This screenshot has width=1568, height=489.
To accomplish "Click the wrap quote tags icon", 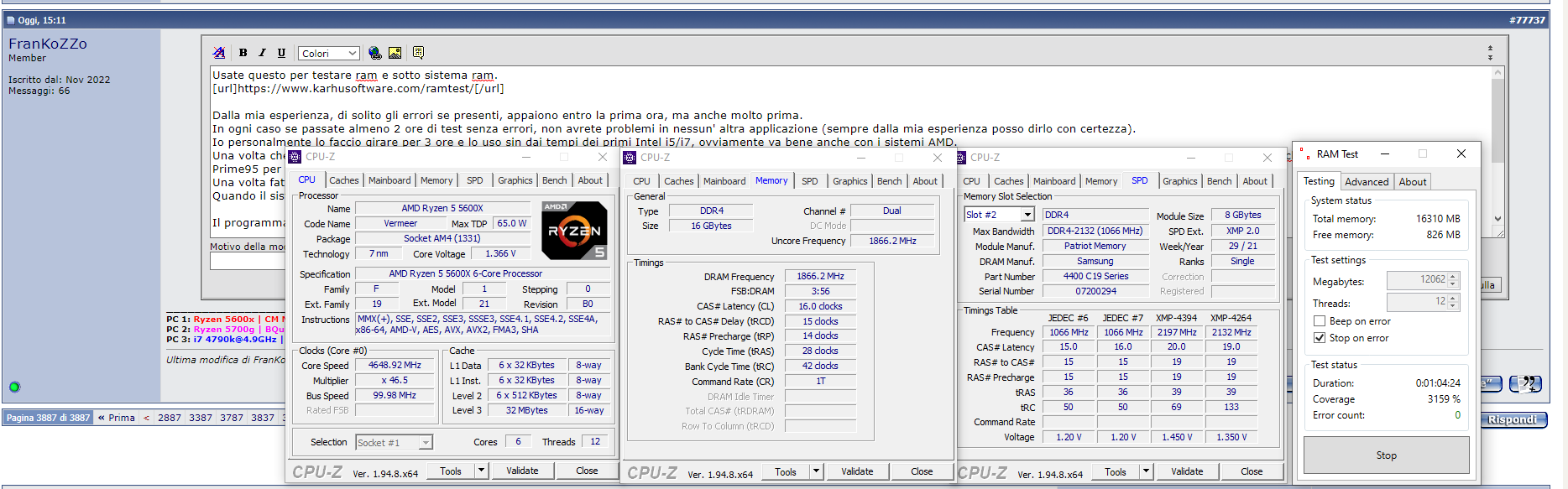I will pos(418,53).
